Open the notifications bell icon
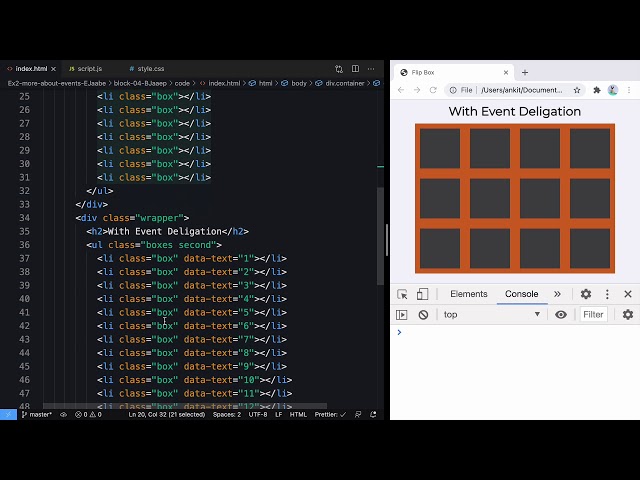This screenshot has height=480, width=640. point(373,415)
